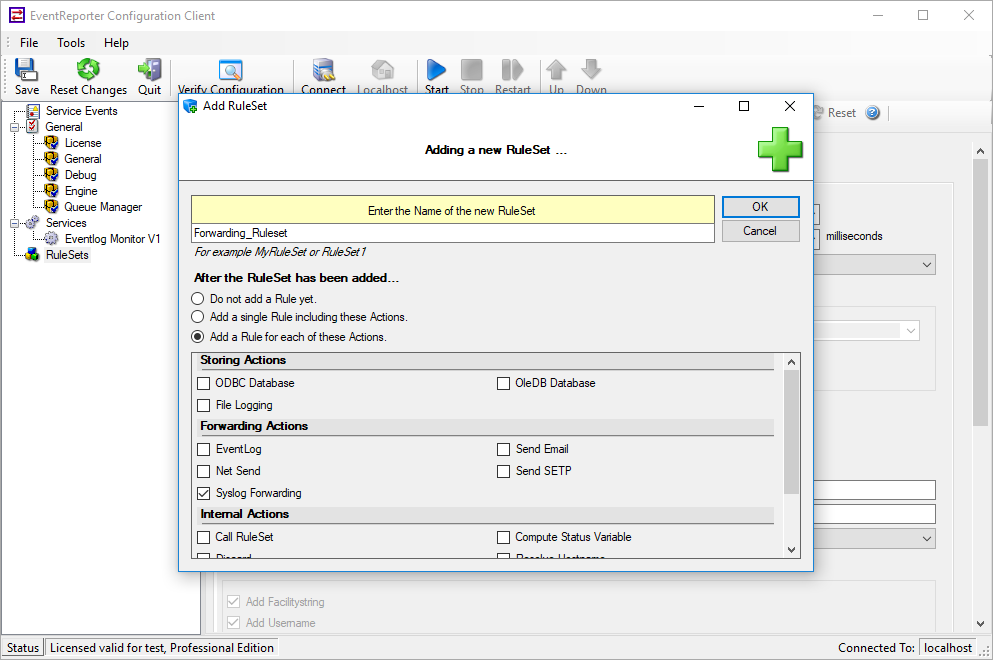Click the Add RuleSet dialog title icon
The height and width of the screenshot is (660, 993).
click(x=191, y=106)
